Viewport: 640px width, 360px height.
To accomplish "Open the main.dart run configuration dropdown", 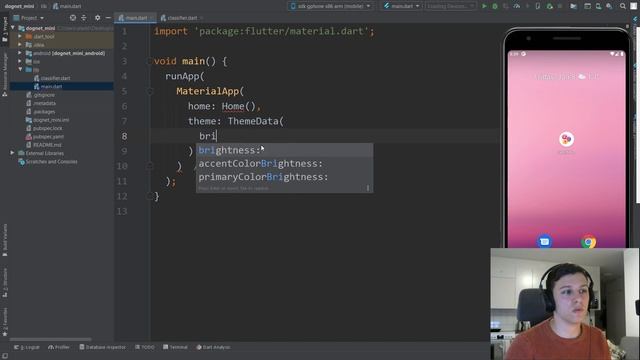I will point(402,6).
